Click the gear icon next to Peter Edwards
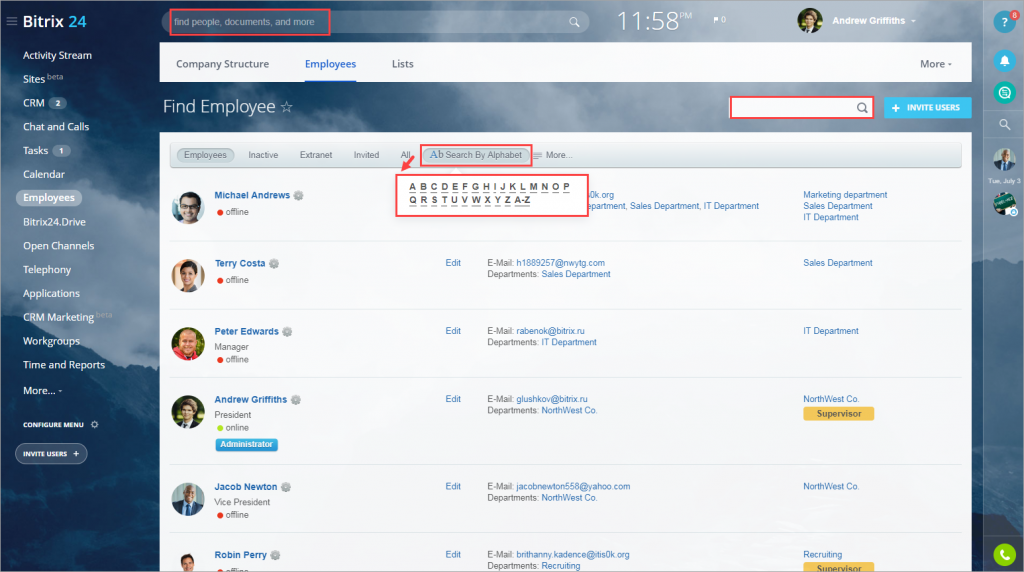The height and width of the screenshot is (572, 1024). pyautogui.click(x=287, y=332)
